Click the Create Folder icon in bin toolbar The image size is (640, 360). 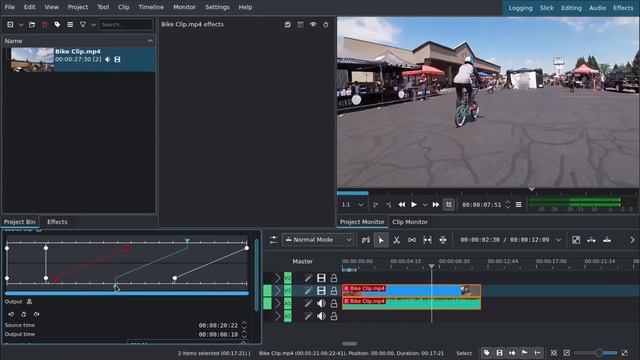click(32, 24)
